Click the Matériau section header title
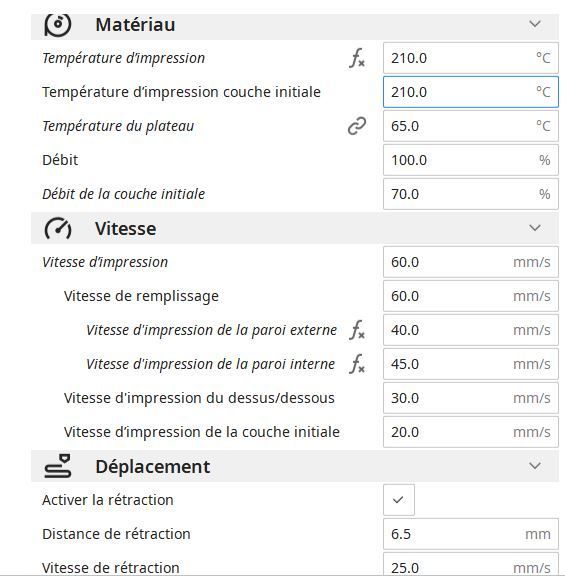The width and height of the screenshot is (565, 579). click(x=135, y=25)
